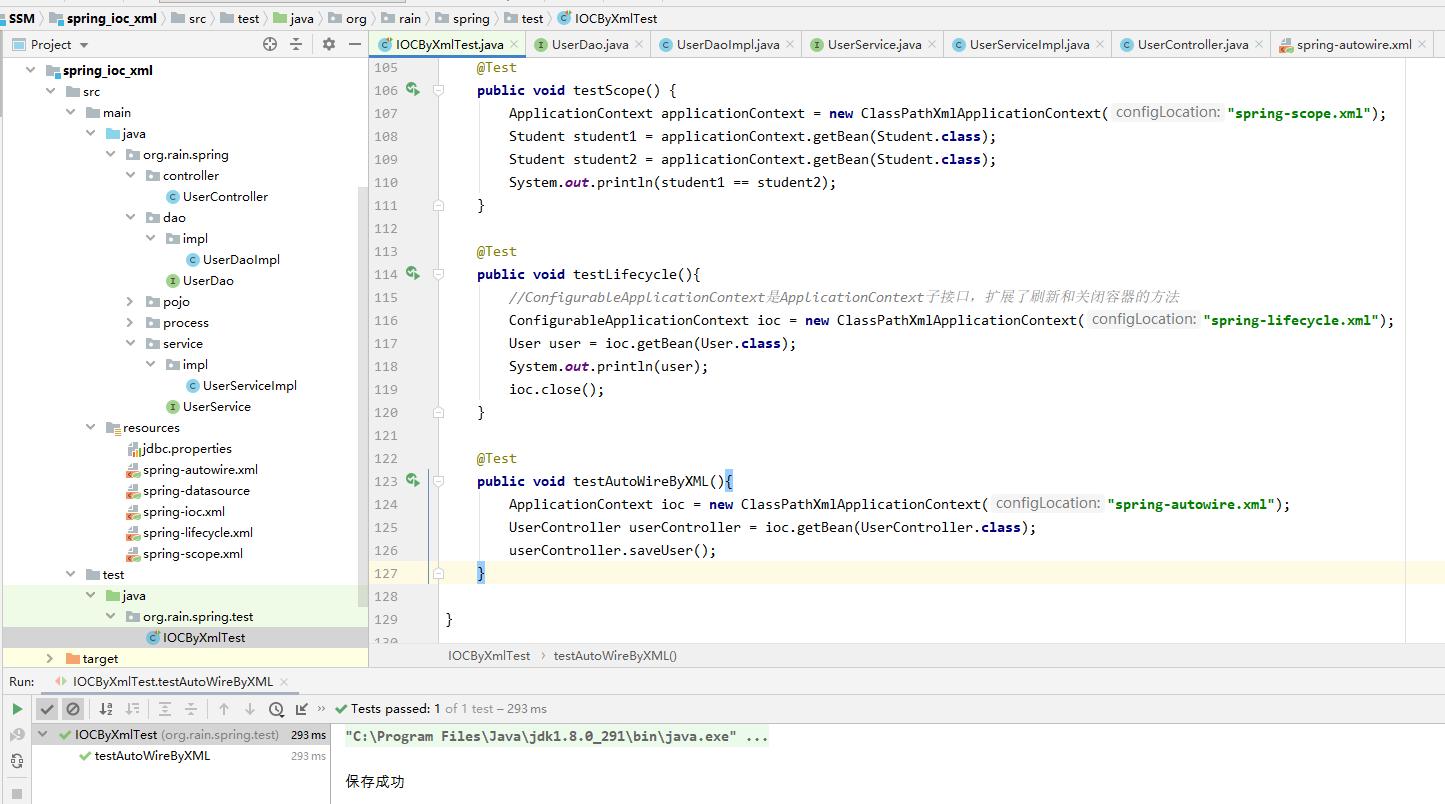Image resolution: width=1445 pixels, height=804 pixels.
Task: Toggle show passed tests checkmark button
Action: pyautogui.click(x=47, y=709)
